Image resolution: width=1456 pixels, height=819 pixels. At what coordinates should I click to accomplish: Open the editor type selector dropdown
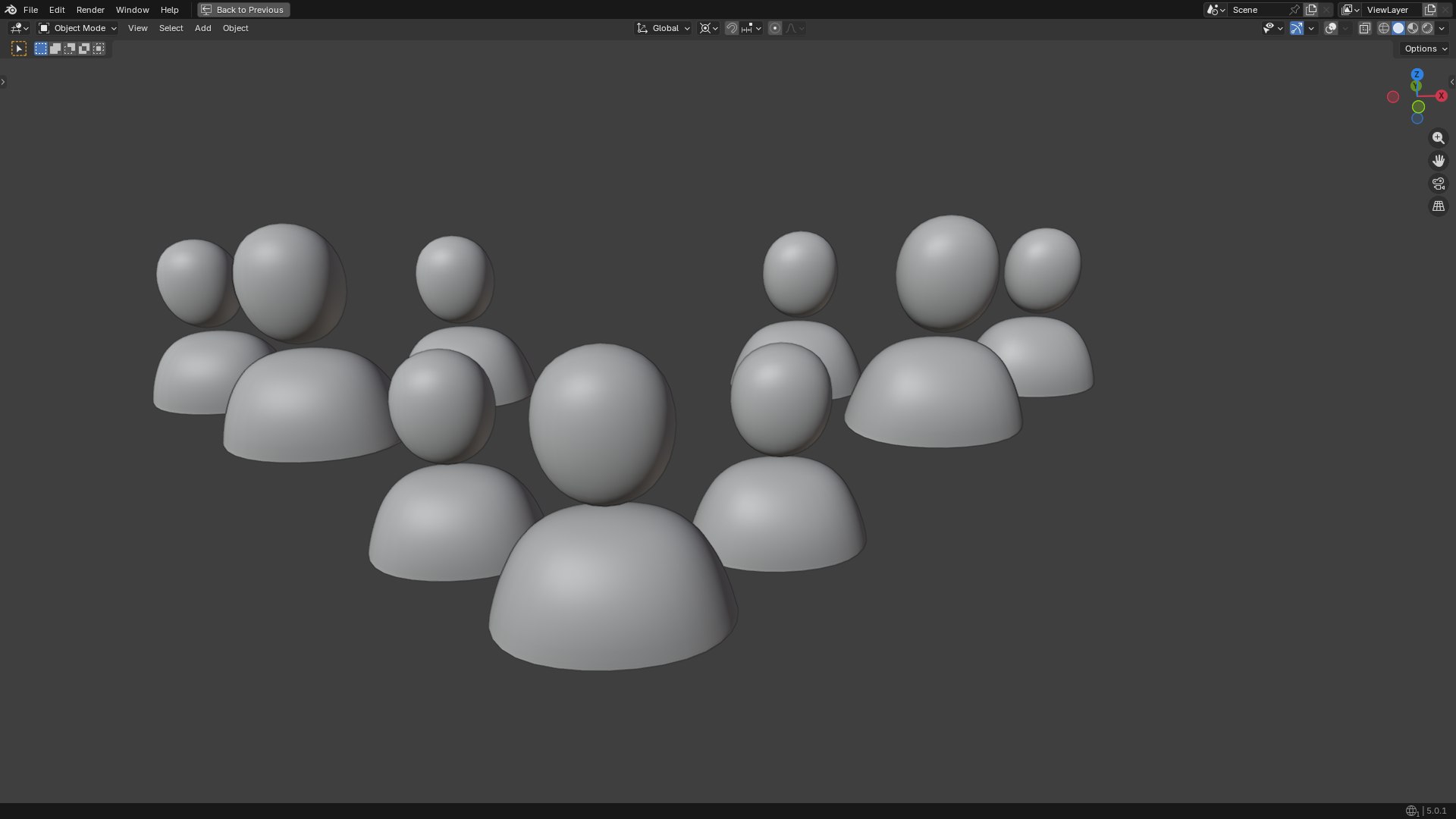coord(19,28)
